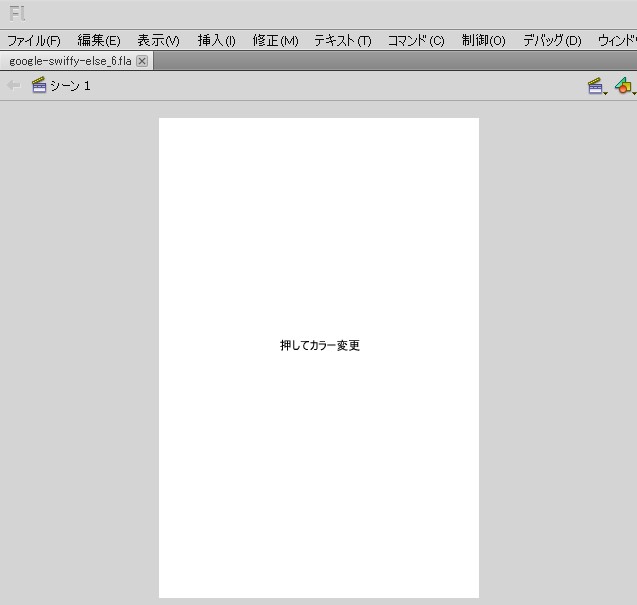Open the Edit Scene dropdown

[x=597, y=87]
